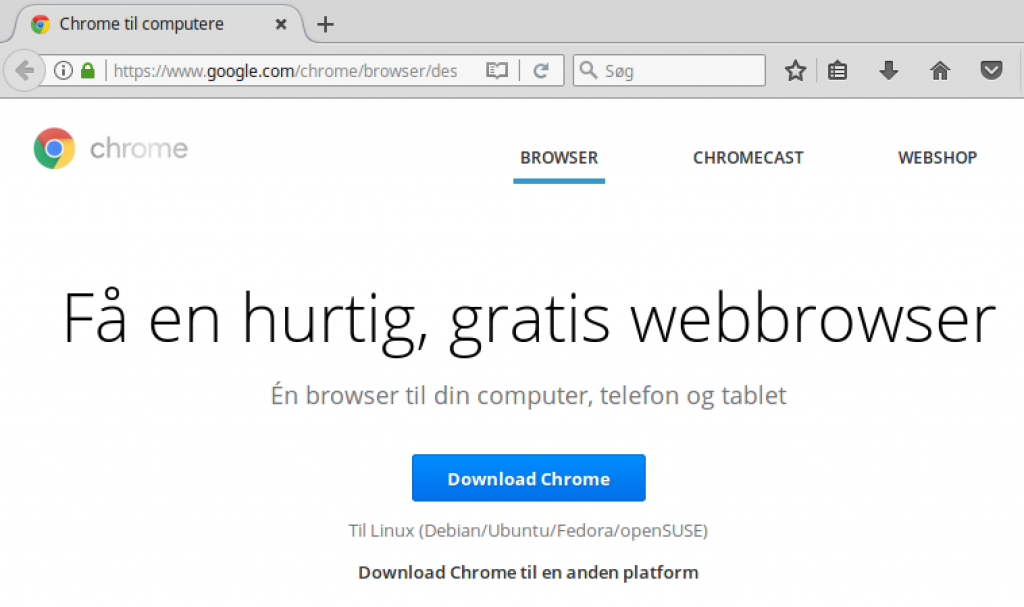Select the 'Chrome til computere' tab
The height and width of the screenshot is (607, 1024).
(x=157, y=24)
